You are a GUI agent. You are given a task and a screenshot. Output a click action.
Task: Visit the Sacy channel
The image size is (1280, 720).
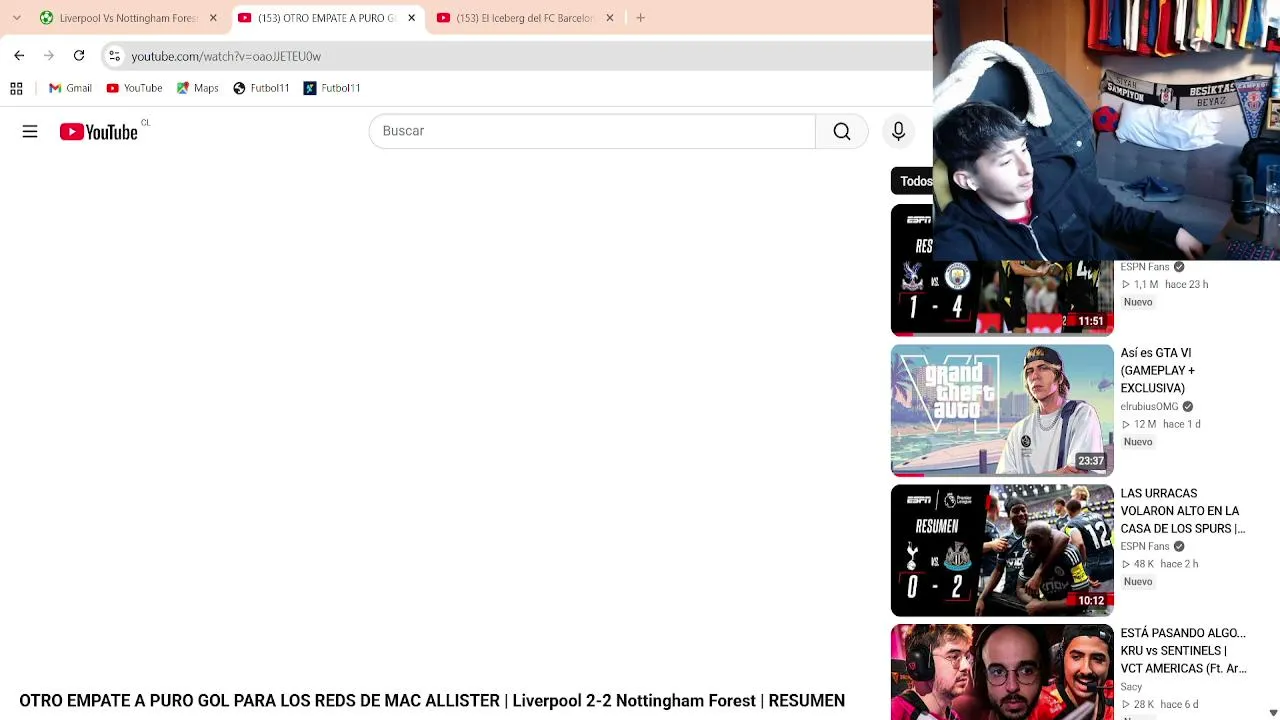1131,687
